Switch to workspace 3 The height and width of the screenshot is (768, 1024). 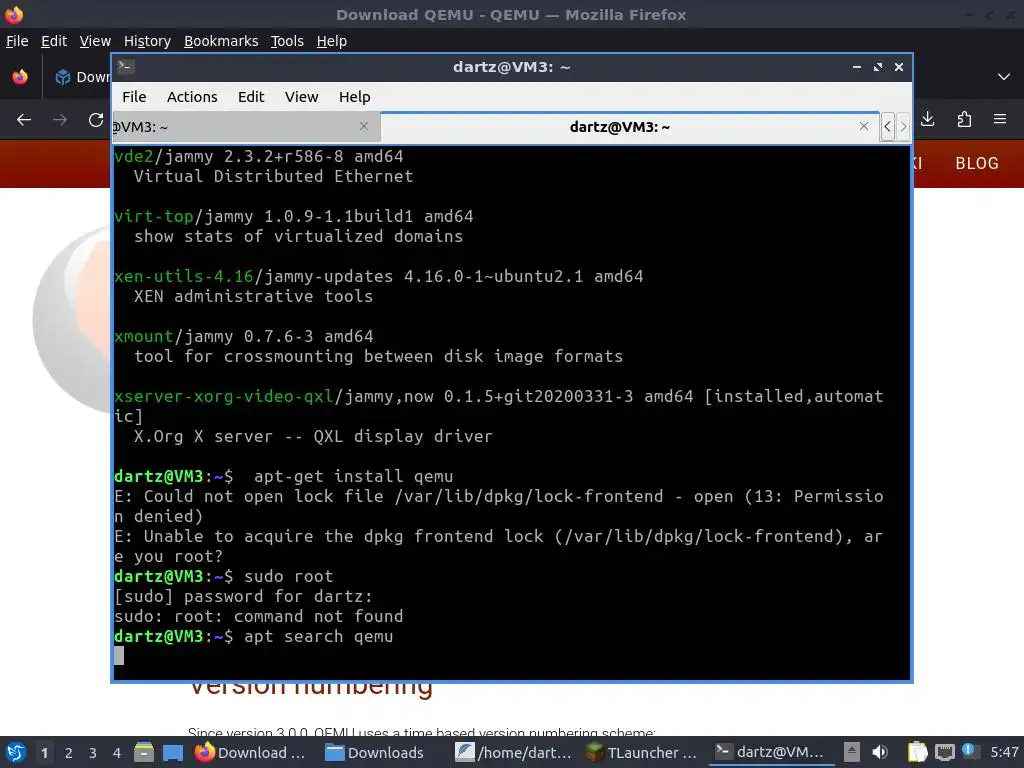(x=93, y=752)
